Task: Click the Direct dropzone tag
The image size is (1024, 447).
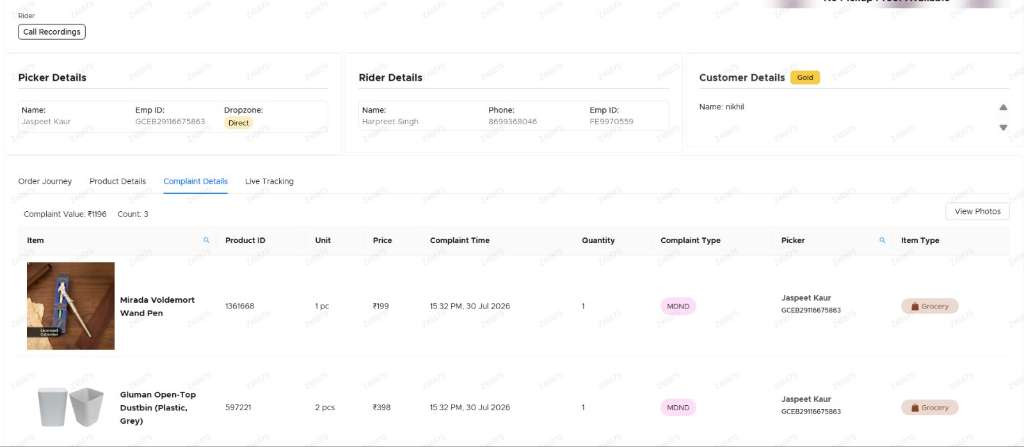Action: 238,123
